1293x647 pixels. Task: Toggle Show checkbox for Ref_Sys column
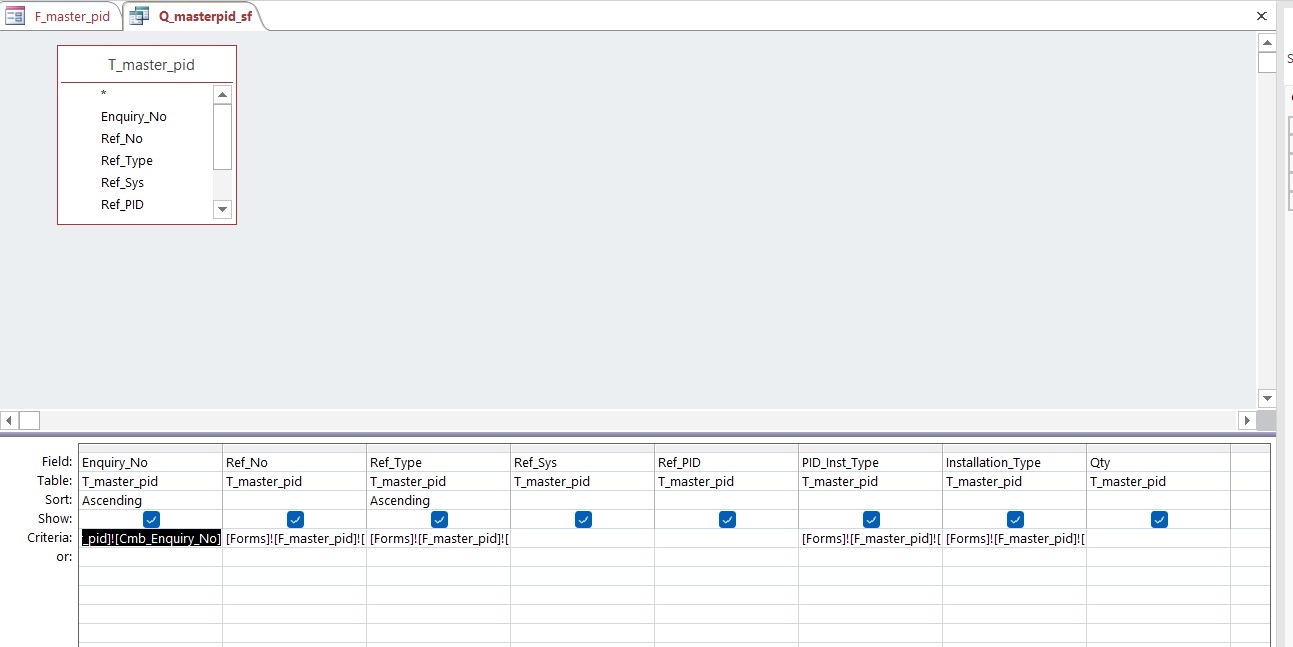(x=583, y=519)
